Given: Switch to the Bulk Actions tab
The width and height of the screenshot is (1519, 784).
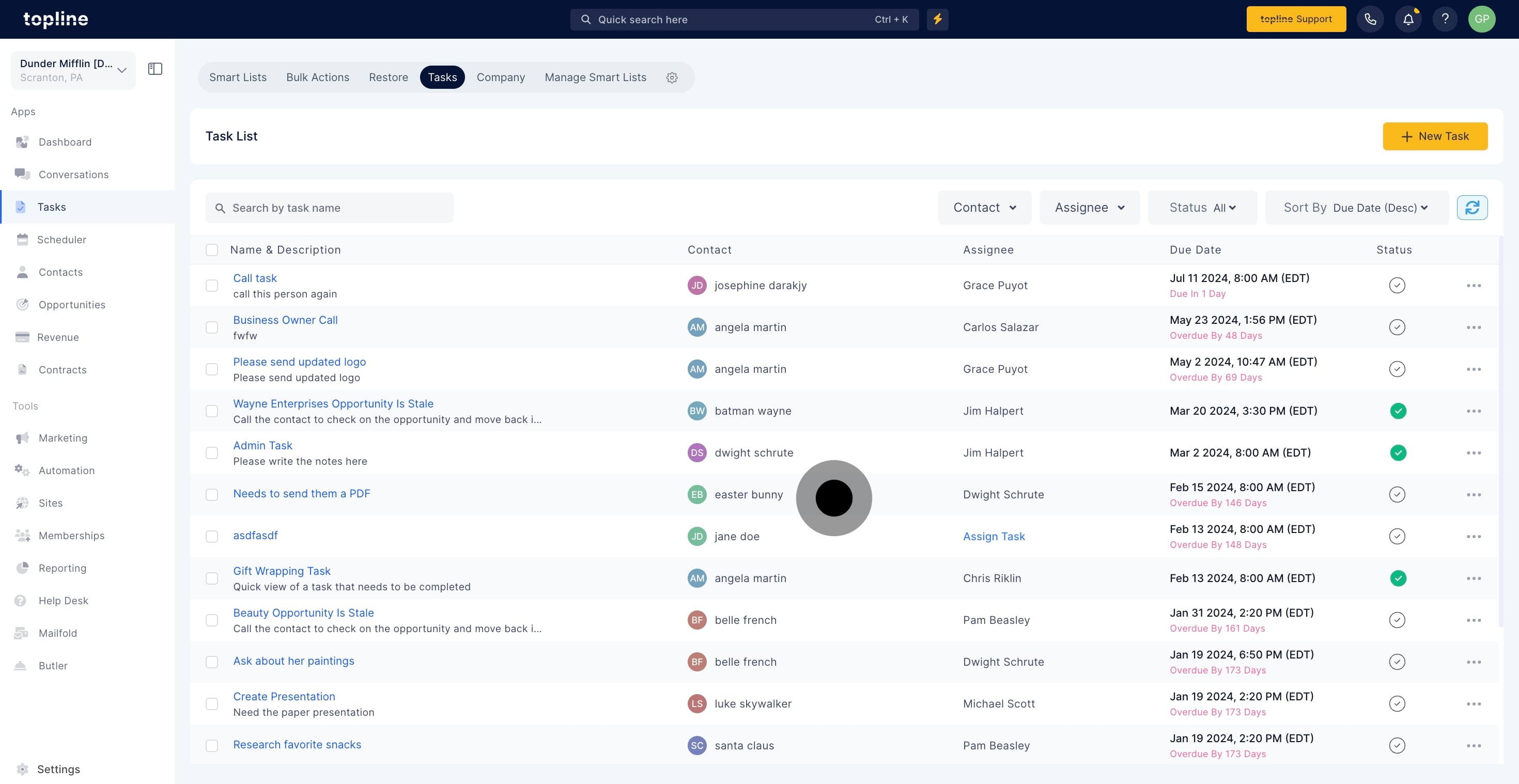Looking at the screenshot, I should (x=317, y=77).
